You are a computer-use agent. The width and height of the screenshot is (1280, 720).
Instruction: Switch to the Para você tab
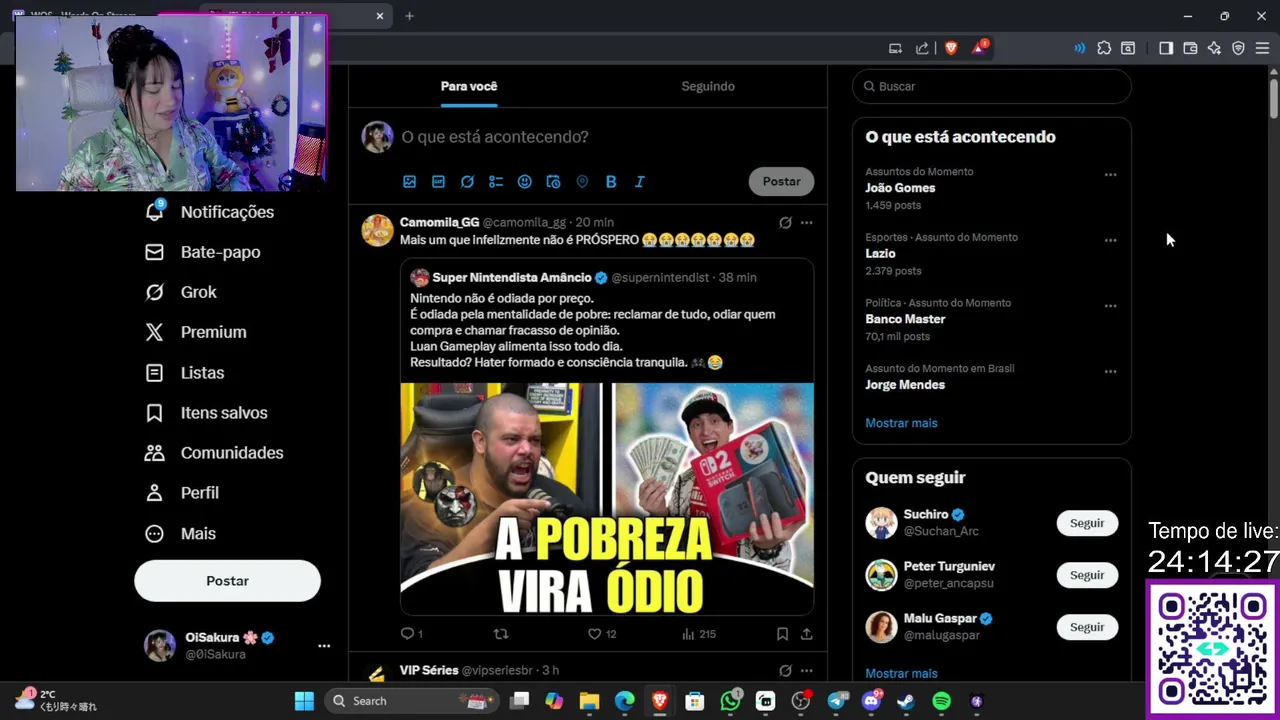coord(469,86)
